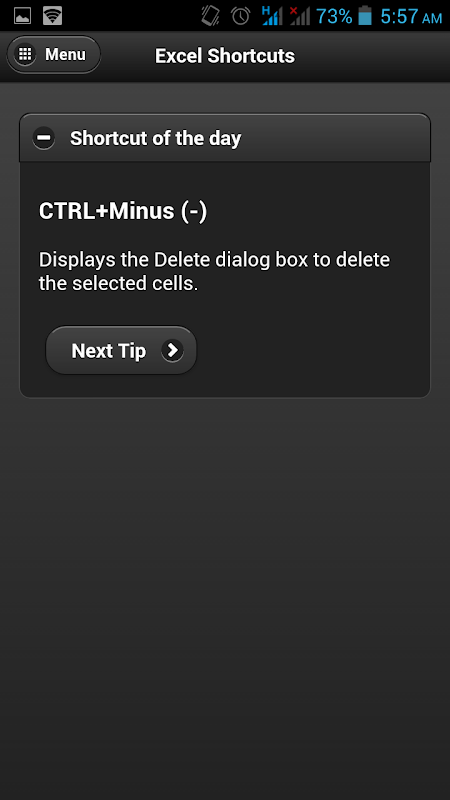The image size is (450, 800).
Task: Tap the vibrate mode status icon
Action: click(x=210, y=16)
